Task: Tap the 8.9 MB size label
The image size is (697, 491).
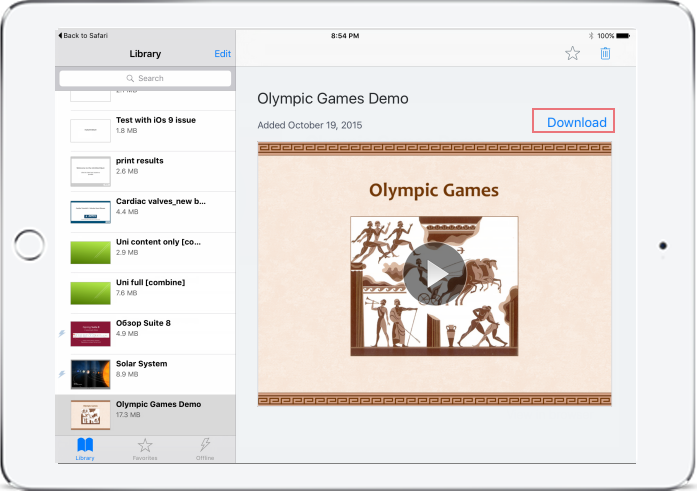Action: pyautogui.click(x=127, y=374)
